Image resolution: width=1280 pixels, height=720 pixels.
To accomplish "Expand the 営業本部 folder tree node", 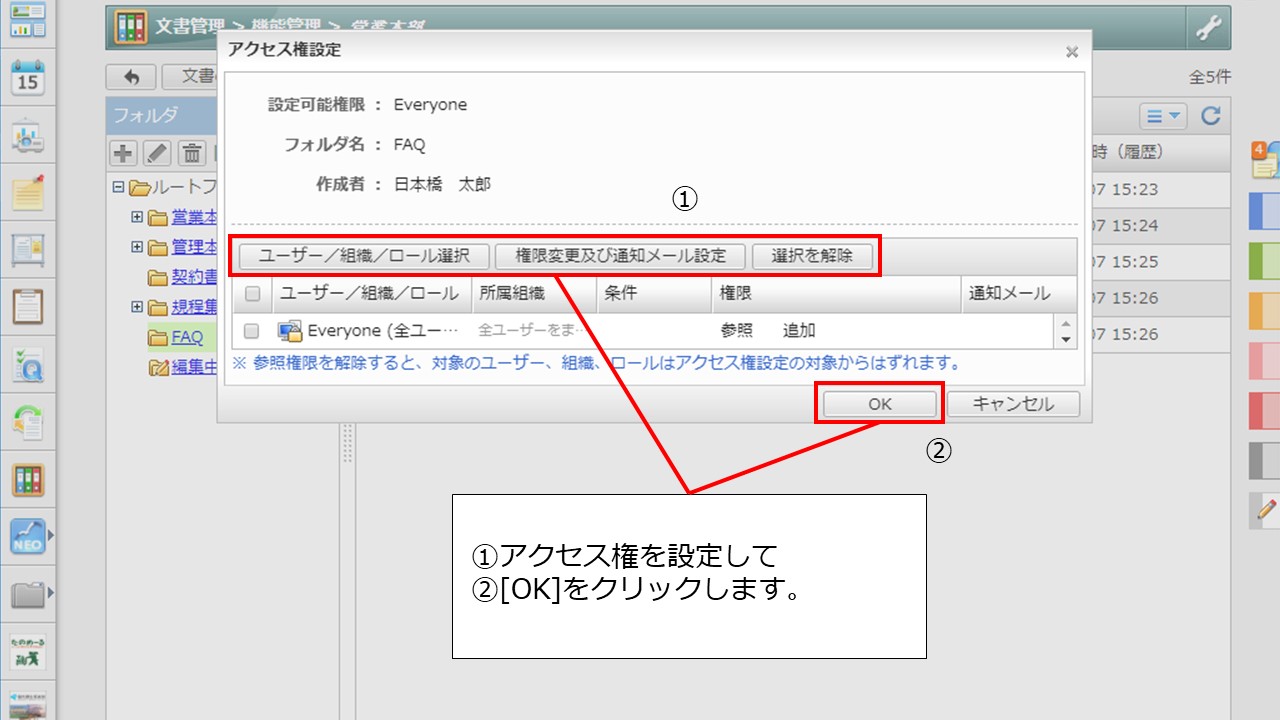I will [x=137, y=217].
